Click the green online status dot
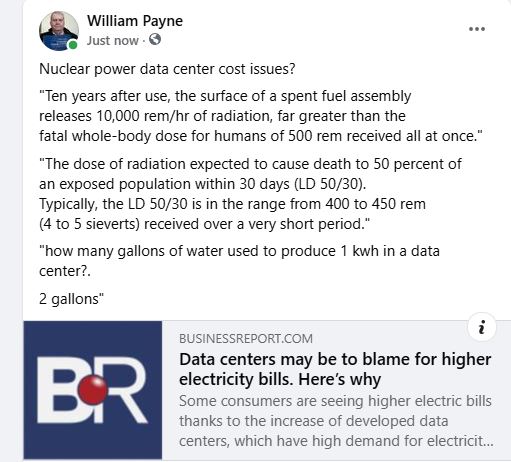511x462 pixels. point(73,45)
